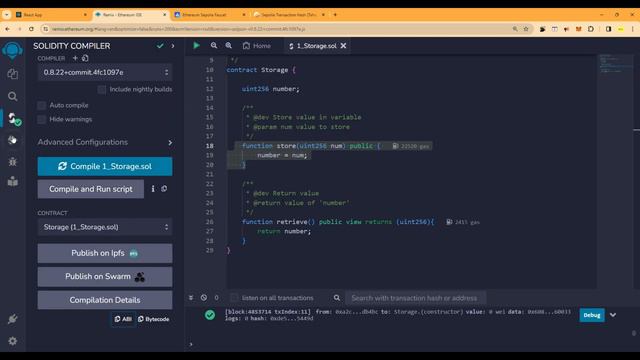Click Publish on Ipfs button
Viewport: 640px width, 360px height.
tap(105, 253)
